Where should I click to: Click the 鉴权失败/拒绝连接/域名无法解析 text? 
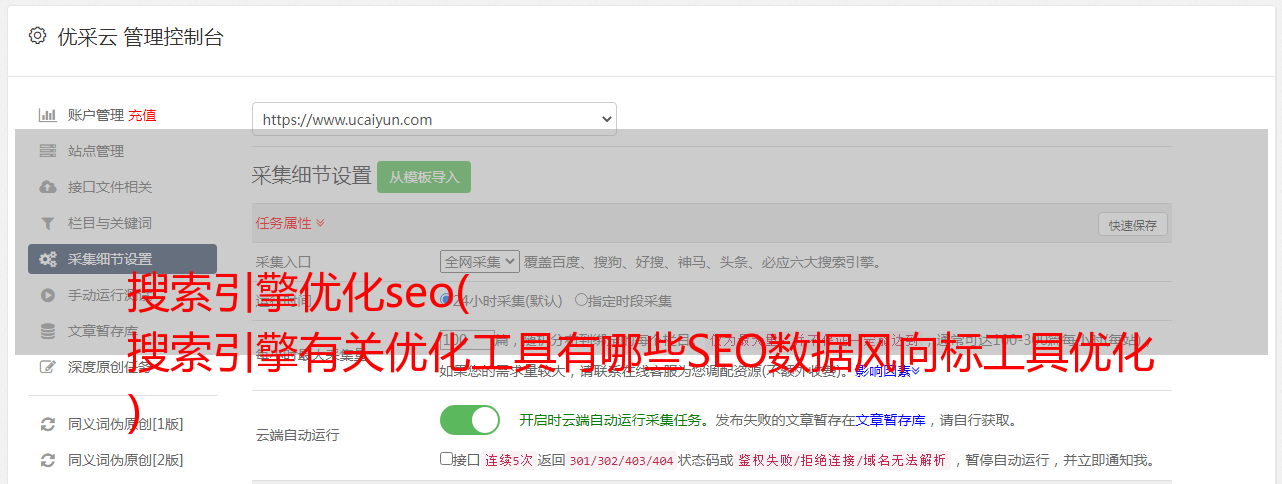click(x=842, y=460)
